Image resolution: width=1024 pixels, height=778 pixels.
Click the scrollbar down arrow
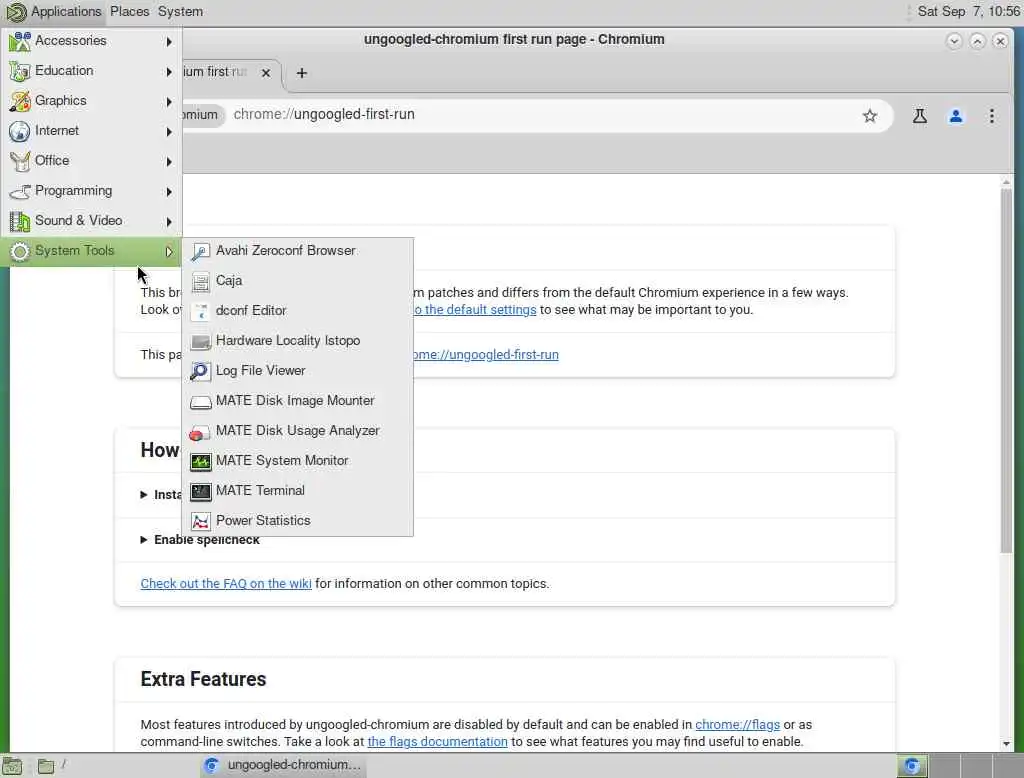point(1006,744)
